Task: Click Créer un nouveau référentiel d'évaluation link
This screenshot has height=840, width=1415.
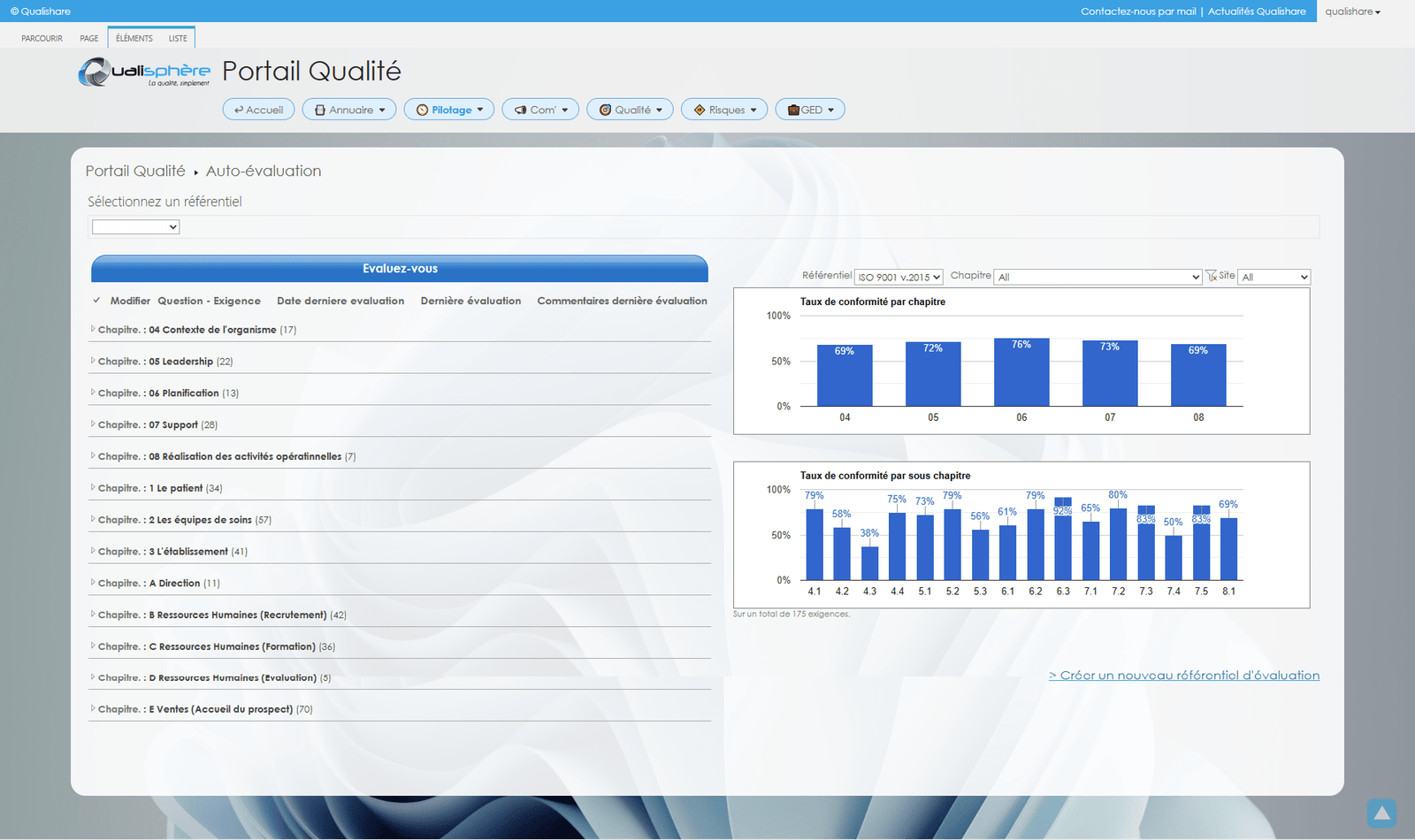Action: (x=1183, y=676)
